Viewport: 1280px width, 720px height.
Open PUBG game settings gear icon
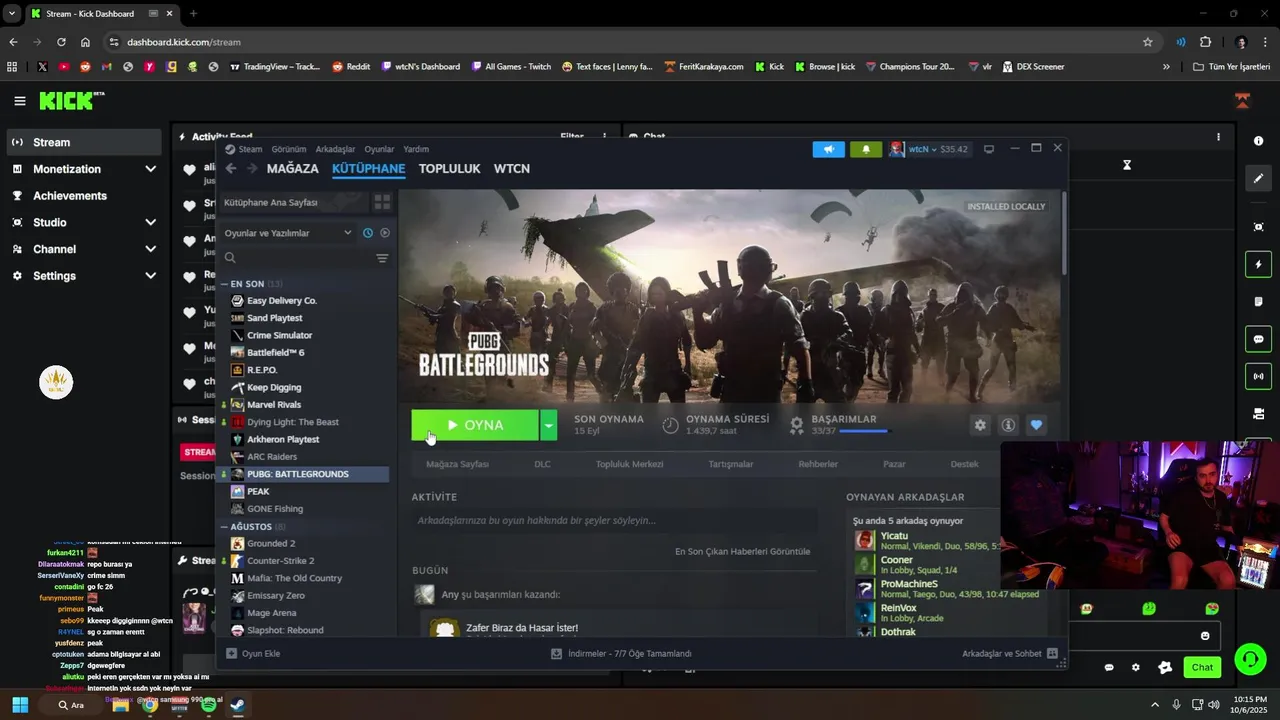pyautogui.click(x=980, y=425)
